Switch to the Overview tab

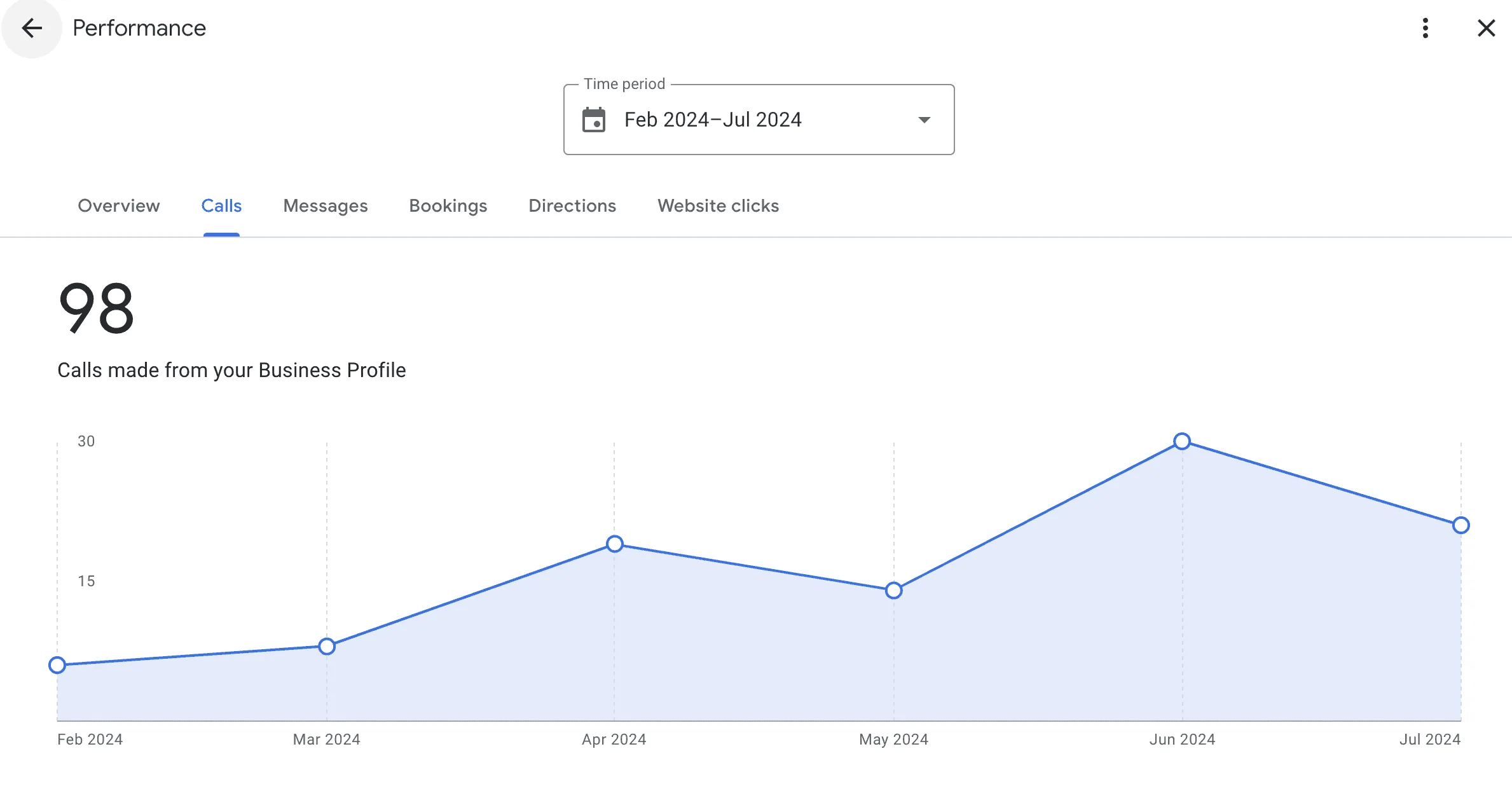tap(118, 205)
